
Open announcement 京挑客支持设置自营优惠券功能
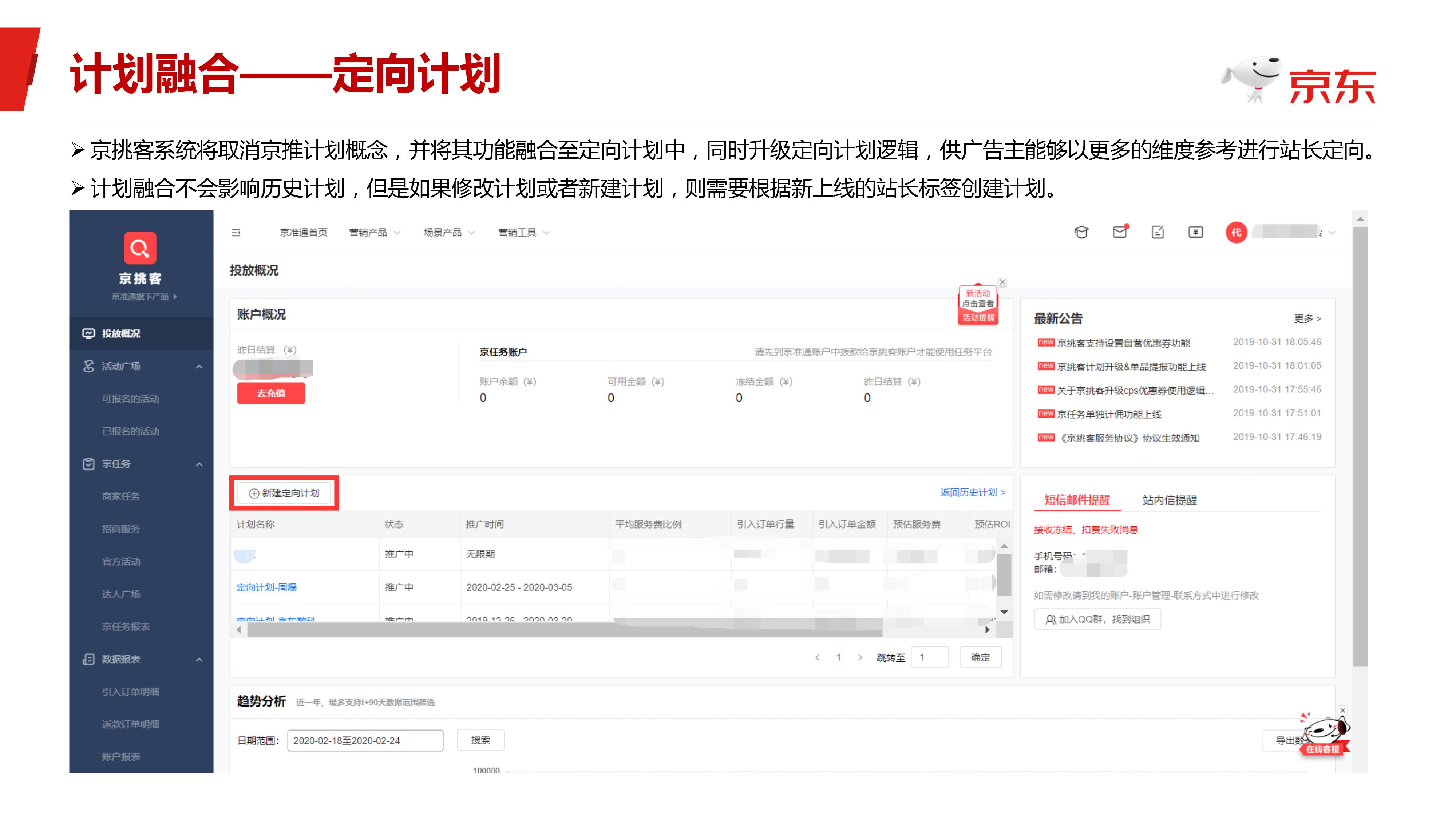click(x=1123, y=344)
